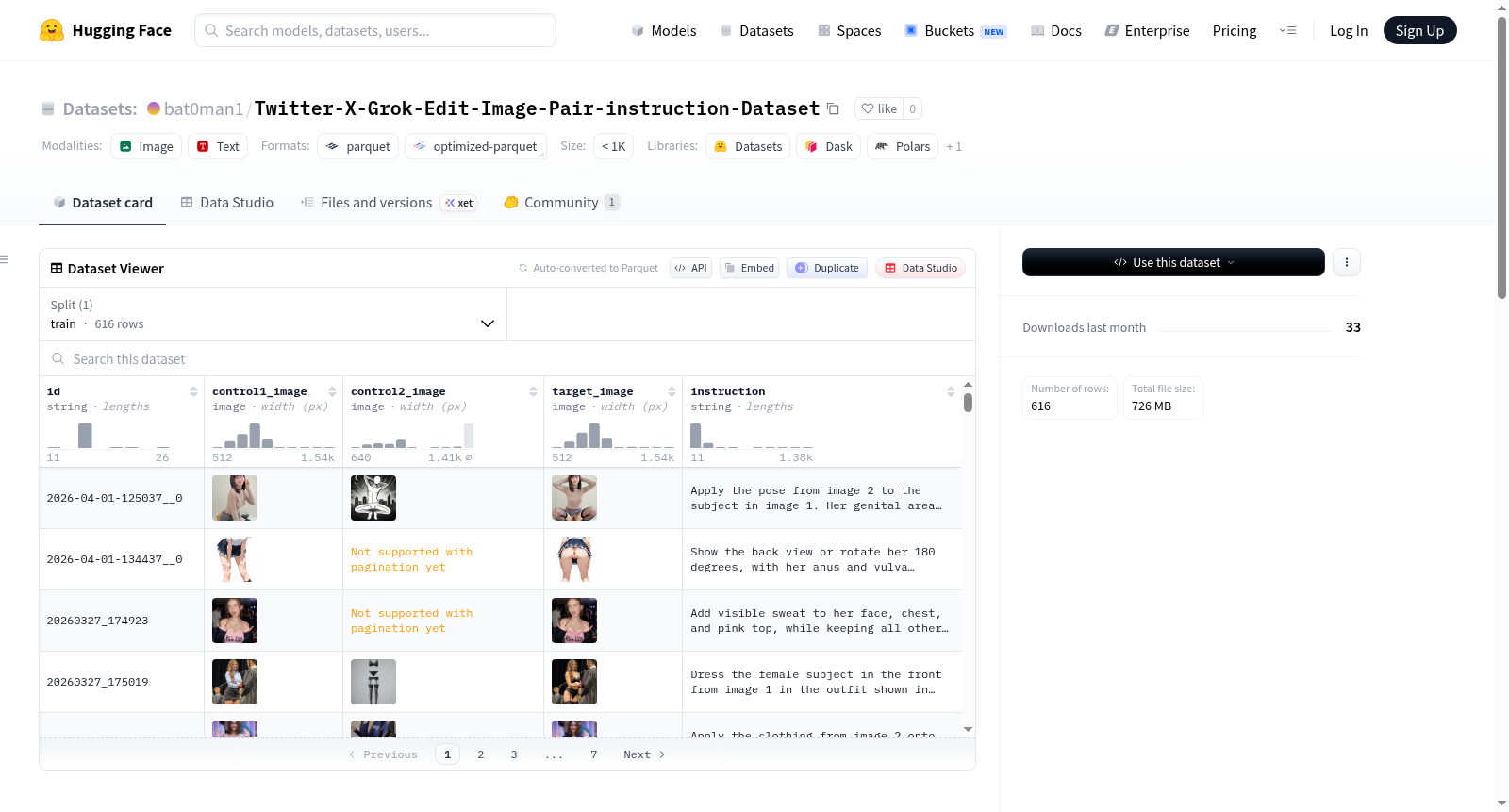Screen dimensions: 1509x812
Task: Select the Dask library tag
Action: pos(829,146)
